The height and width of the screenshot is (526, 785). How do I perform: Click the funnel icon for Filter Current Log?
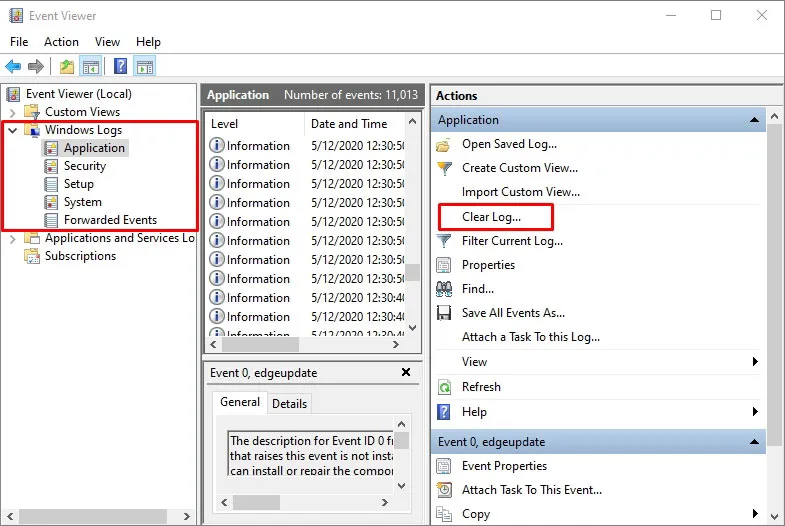(x=445, y=241)
